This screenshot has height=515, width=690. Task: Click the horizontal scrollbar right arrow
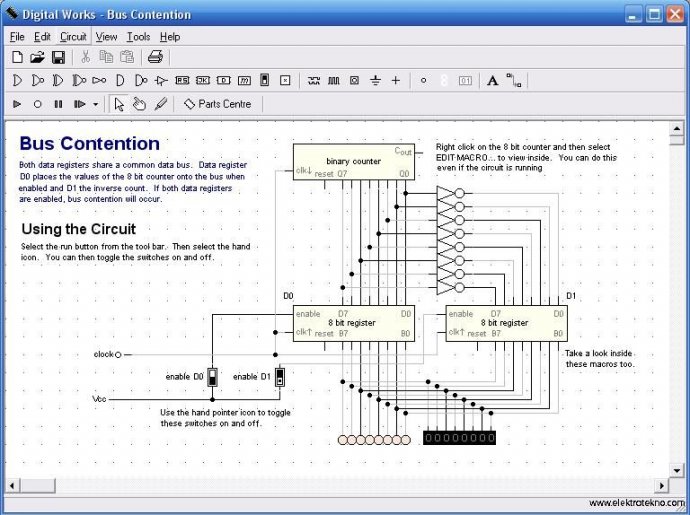(661, 486)
